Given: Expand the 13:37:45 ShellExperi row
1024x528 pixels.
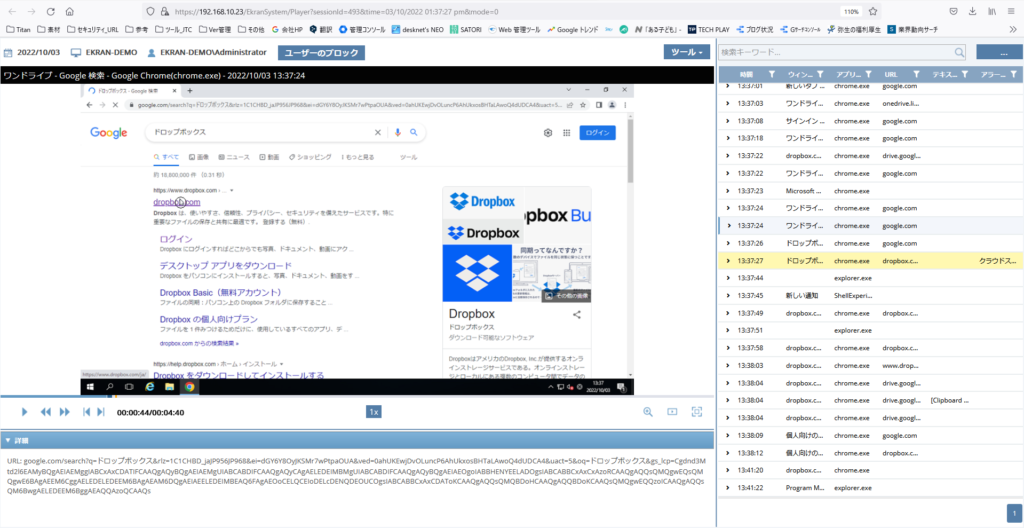Looking at the screenshot, I should [728, 295].
